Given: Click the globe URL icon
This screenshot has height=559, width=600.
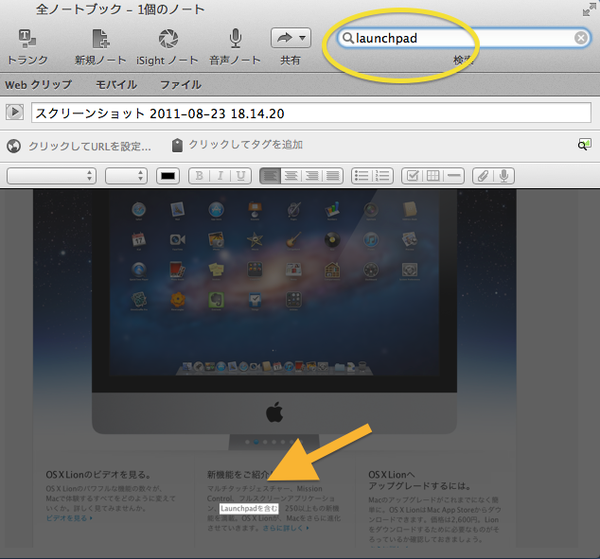Looking at the screenshot, I should pos(14,146).
